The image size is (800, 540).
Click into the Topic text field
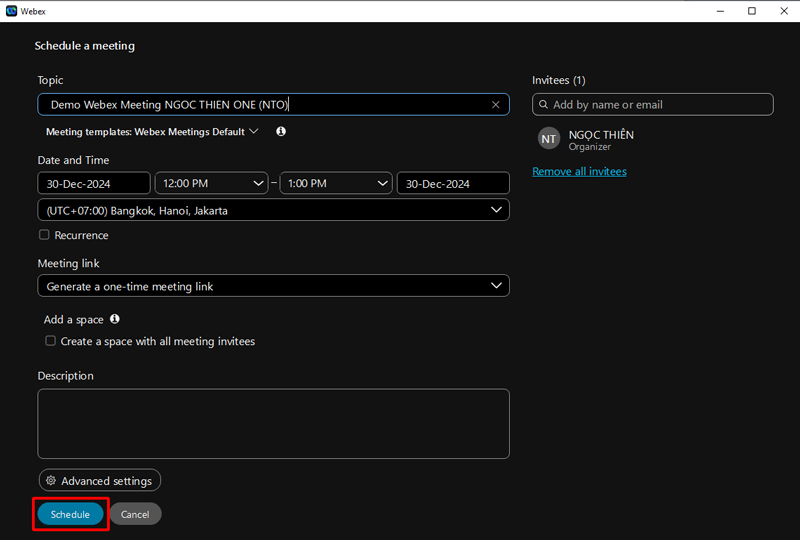pos(273,105)
